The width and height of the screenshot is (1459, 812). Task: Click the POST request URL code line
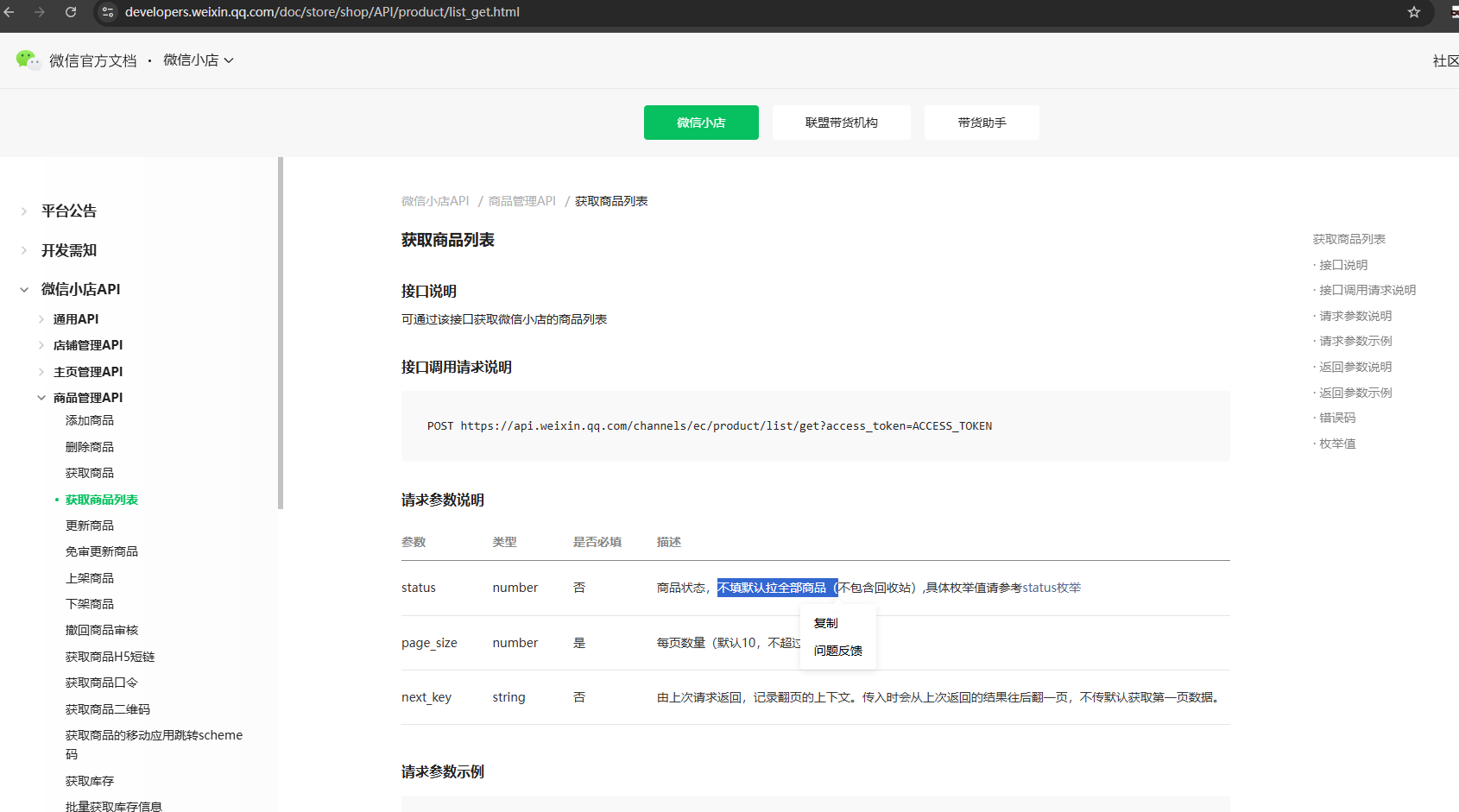(x=710, y=426)
